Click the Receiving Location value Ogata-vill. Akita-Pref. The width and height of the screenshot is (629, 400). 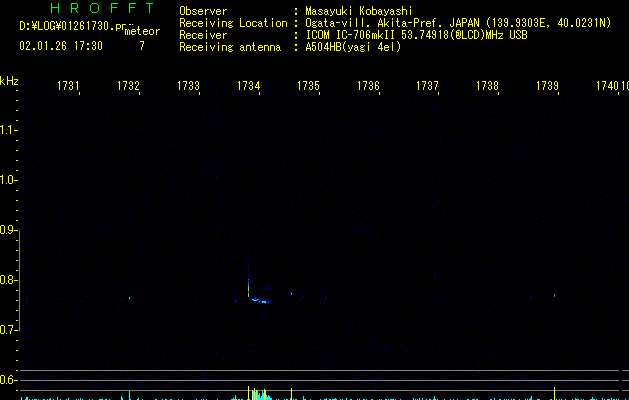tap(375, 23)
